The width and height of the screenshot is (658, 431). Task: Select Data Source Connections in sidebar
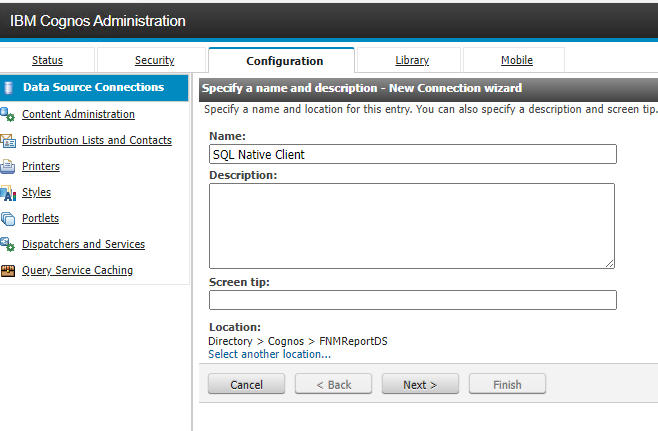93,87
